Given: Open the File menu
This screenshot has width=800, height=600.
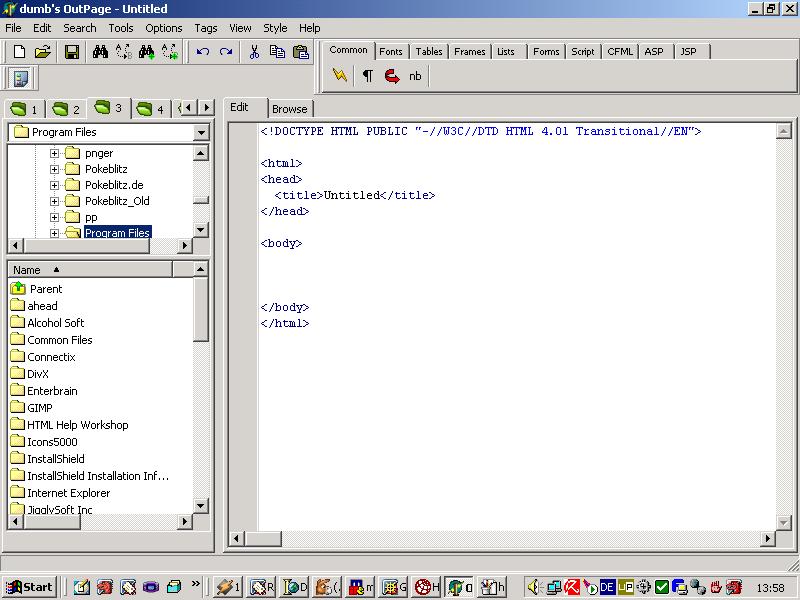Looking at the screenshot, I should coord(13,28).
